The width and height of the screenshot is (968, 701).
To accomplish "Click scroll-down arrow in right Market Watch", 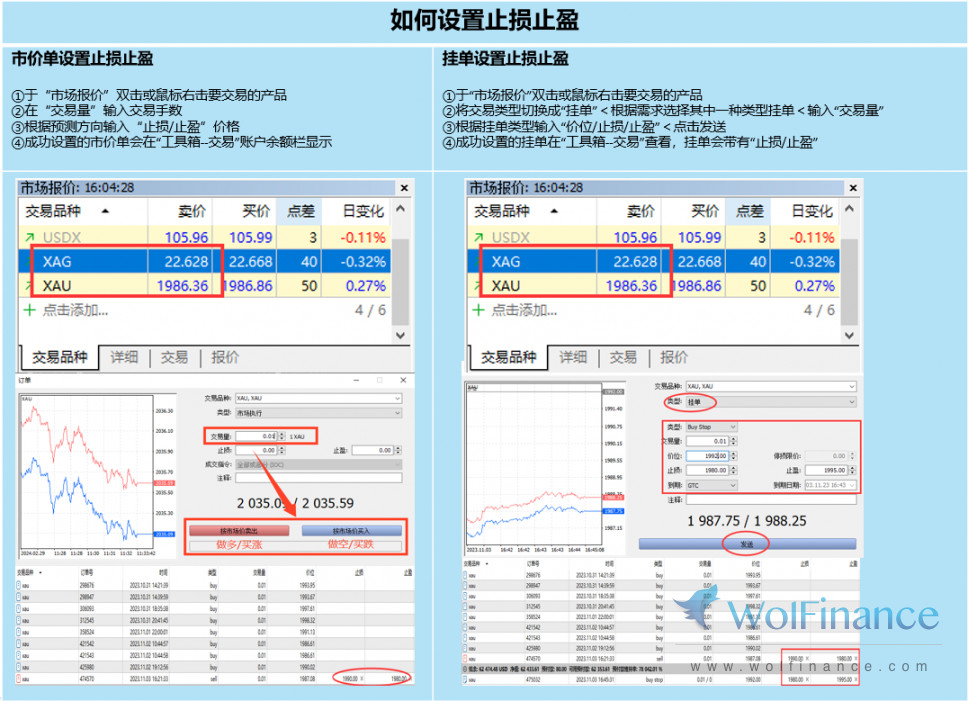I will (849, 335).
